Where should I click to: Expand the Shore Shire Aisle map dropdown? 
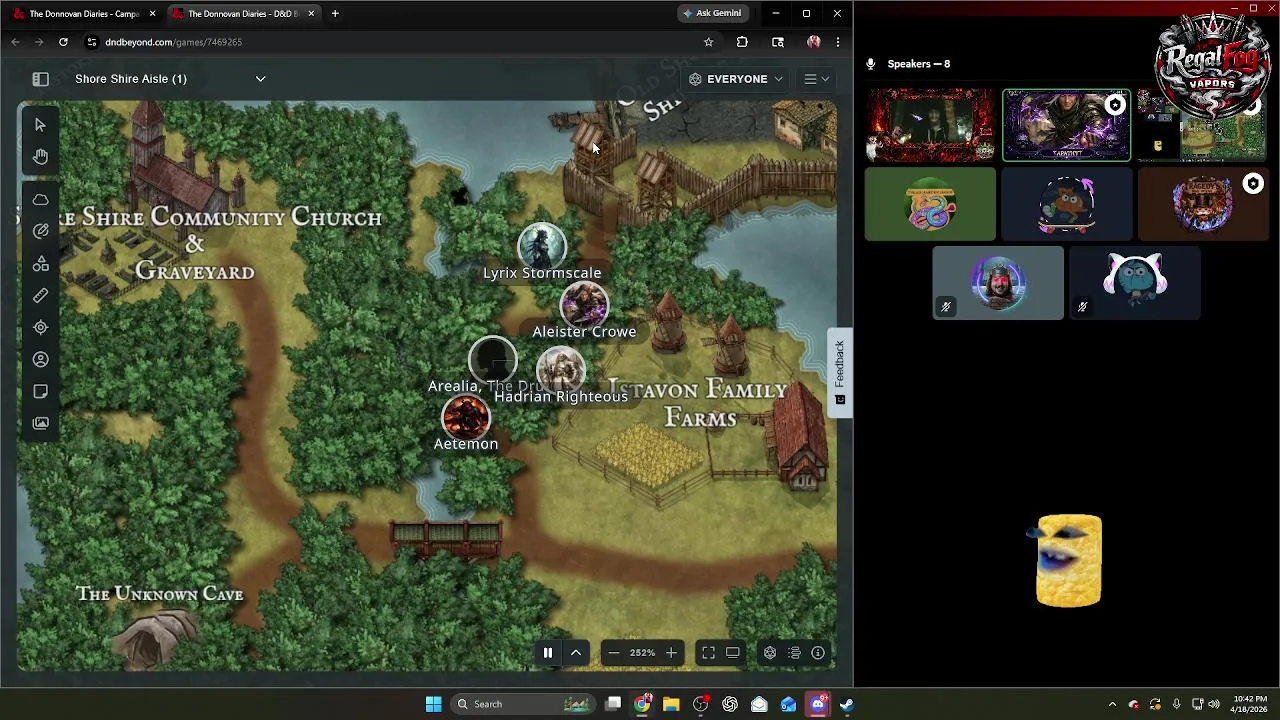click(260, 79)
